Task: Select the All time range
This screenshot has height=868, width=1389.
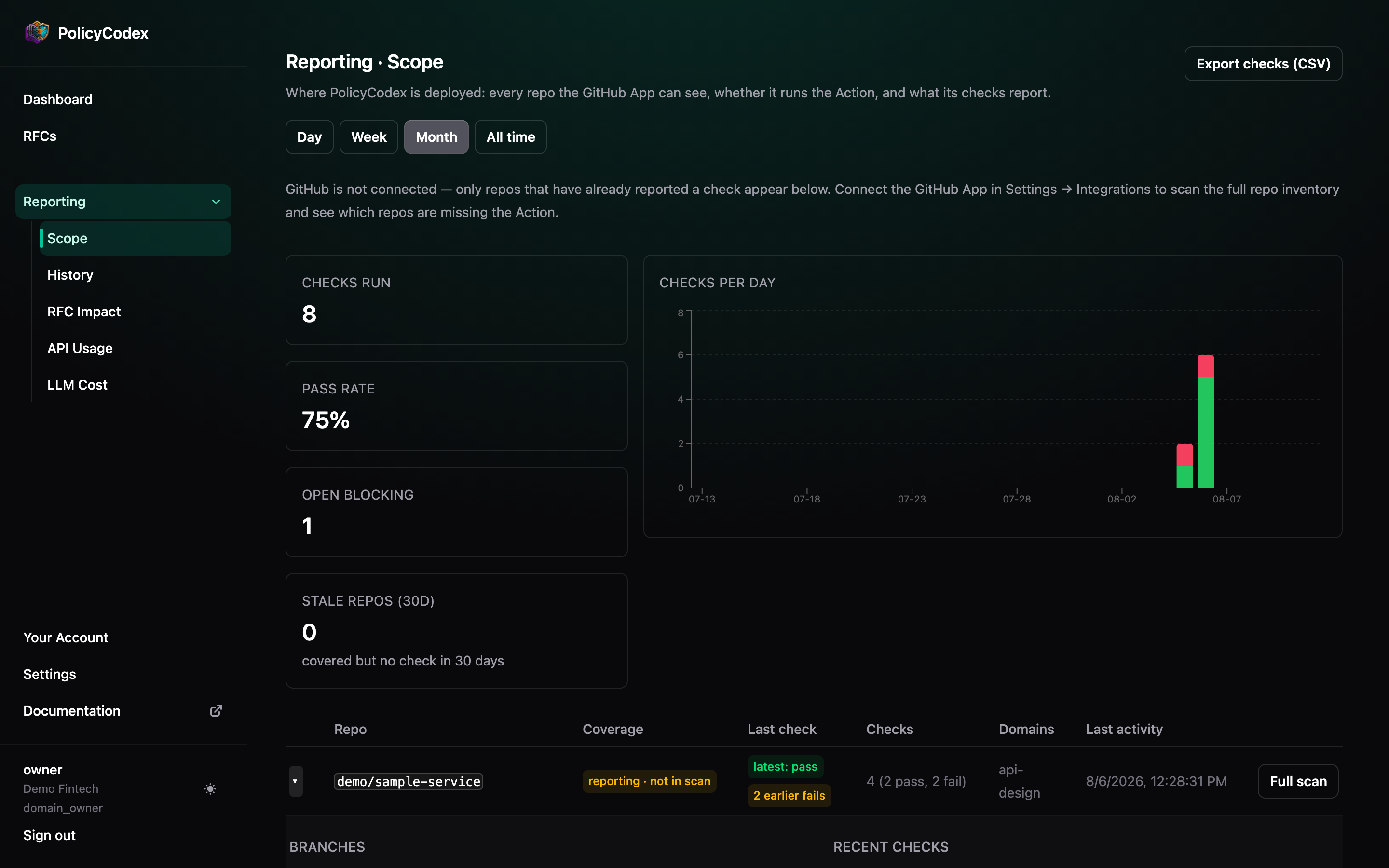Action: pos(510,137)
